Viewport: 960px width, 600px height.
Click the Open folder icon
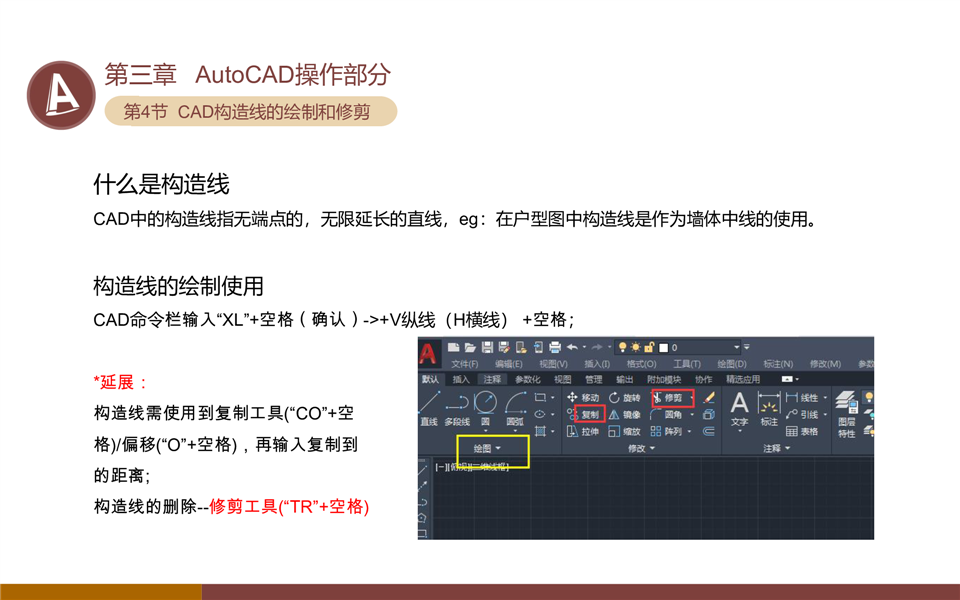pyautogui.click(x=470, y=347)
